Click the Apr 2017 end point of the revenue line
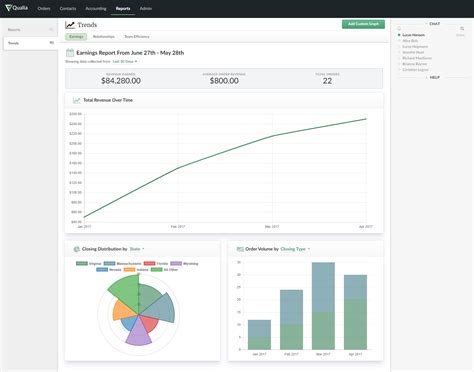The height and width of the screenshot is (372, 474). pos(366,119)
